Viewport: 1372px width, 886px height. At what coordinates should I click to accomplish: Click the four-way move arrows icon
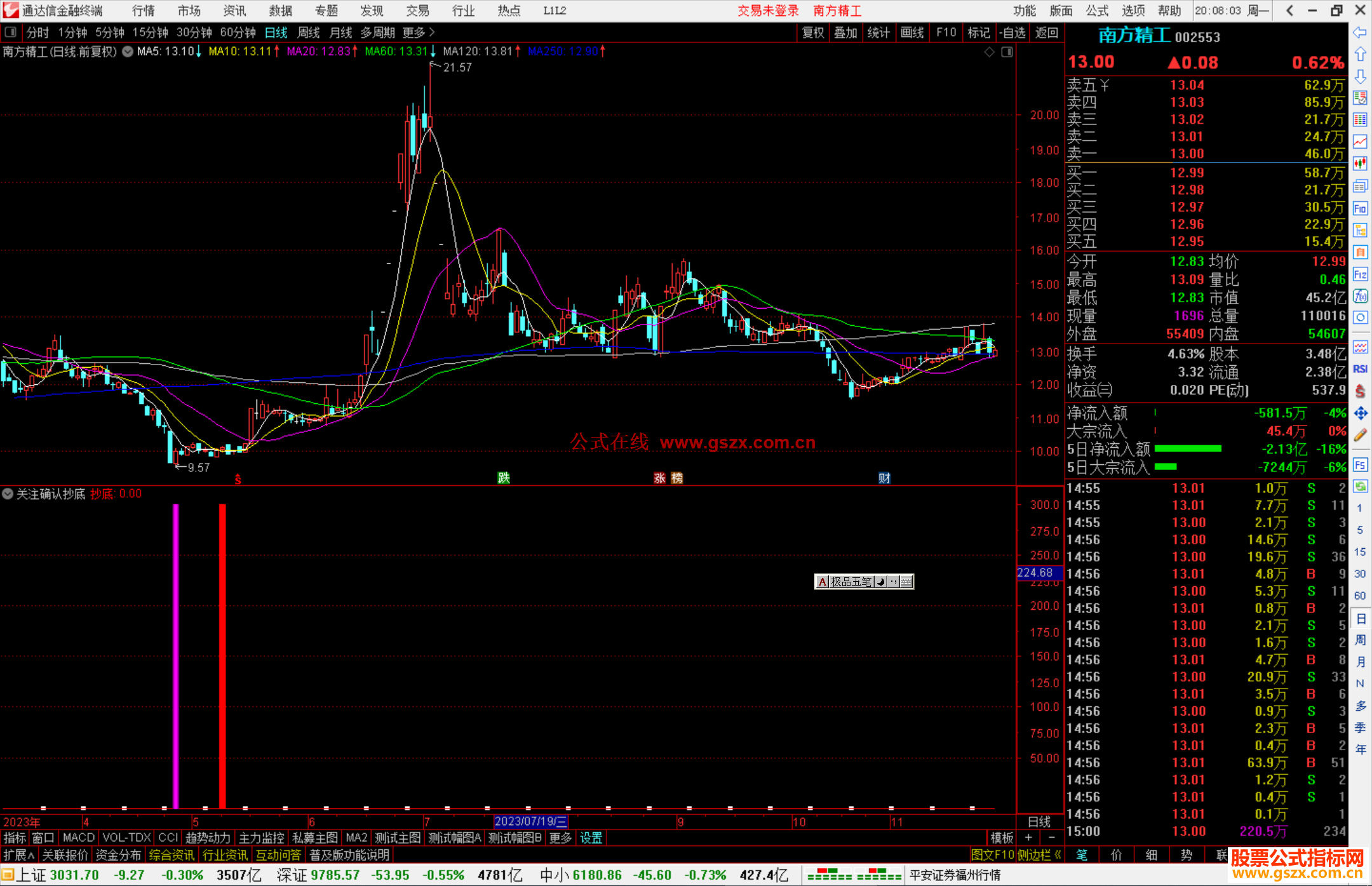coord(1360,413)
